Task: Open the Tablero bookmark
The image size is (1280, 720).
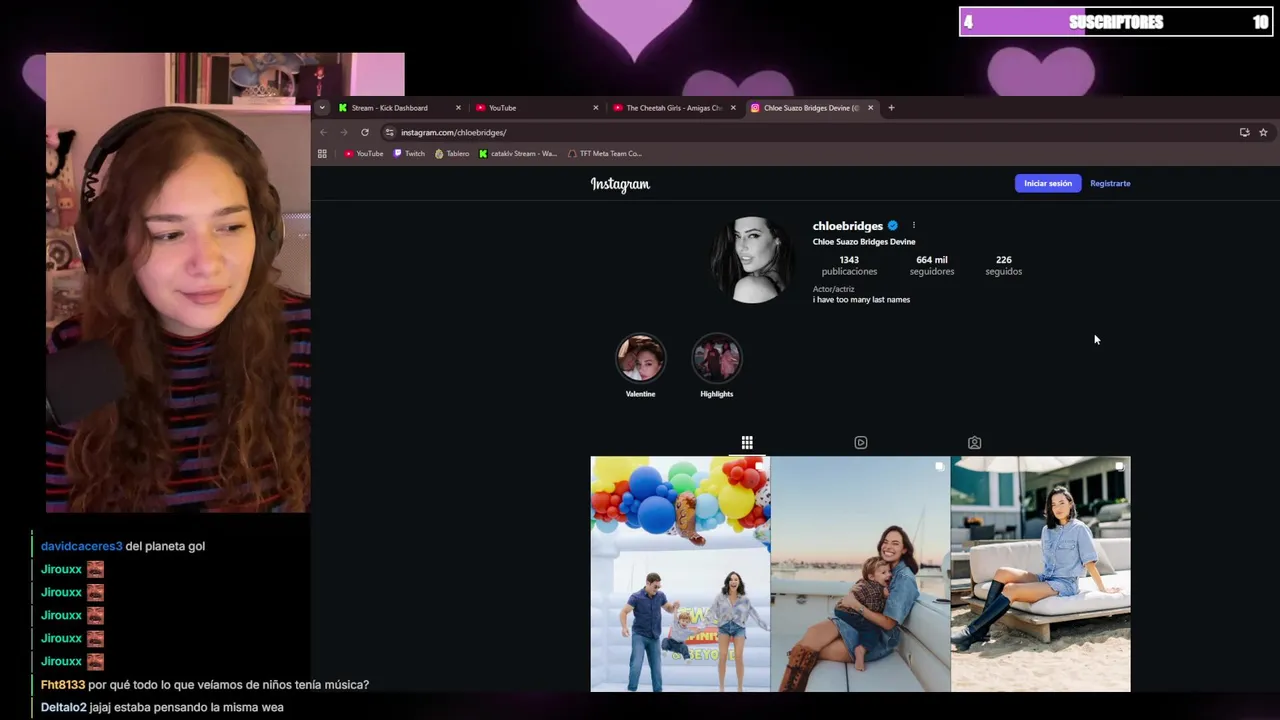Action: [x=452, y=154]
